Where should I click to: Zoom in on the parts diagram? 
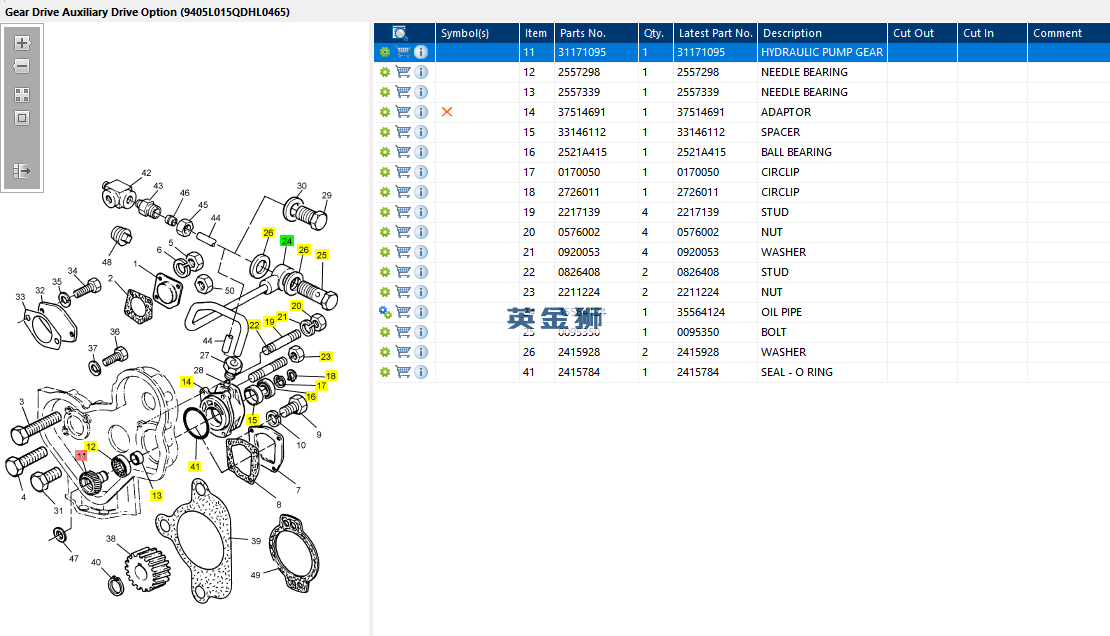22,43
